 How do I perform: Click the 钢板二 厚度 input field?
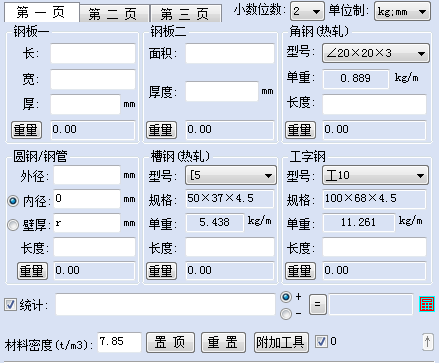click(222, 91)
